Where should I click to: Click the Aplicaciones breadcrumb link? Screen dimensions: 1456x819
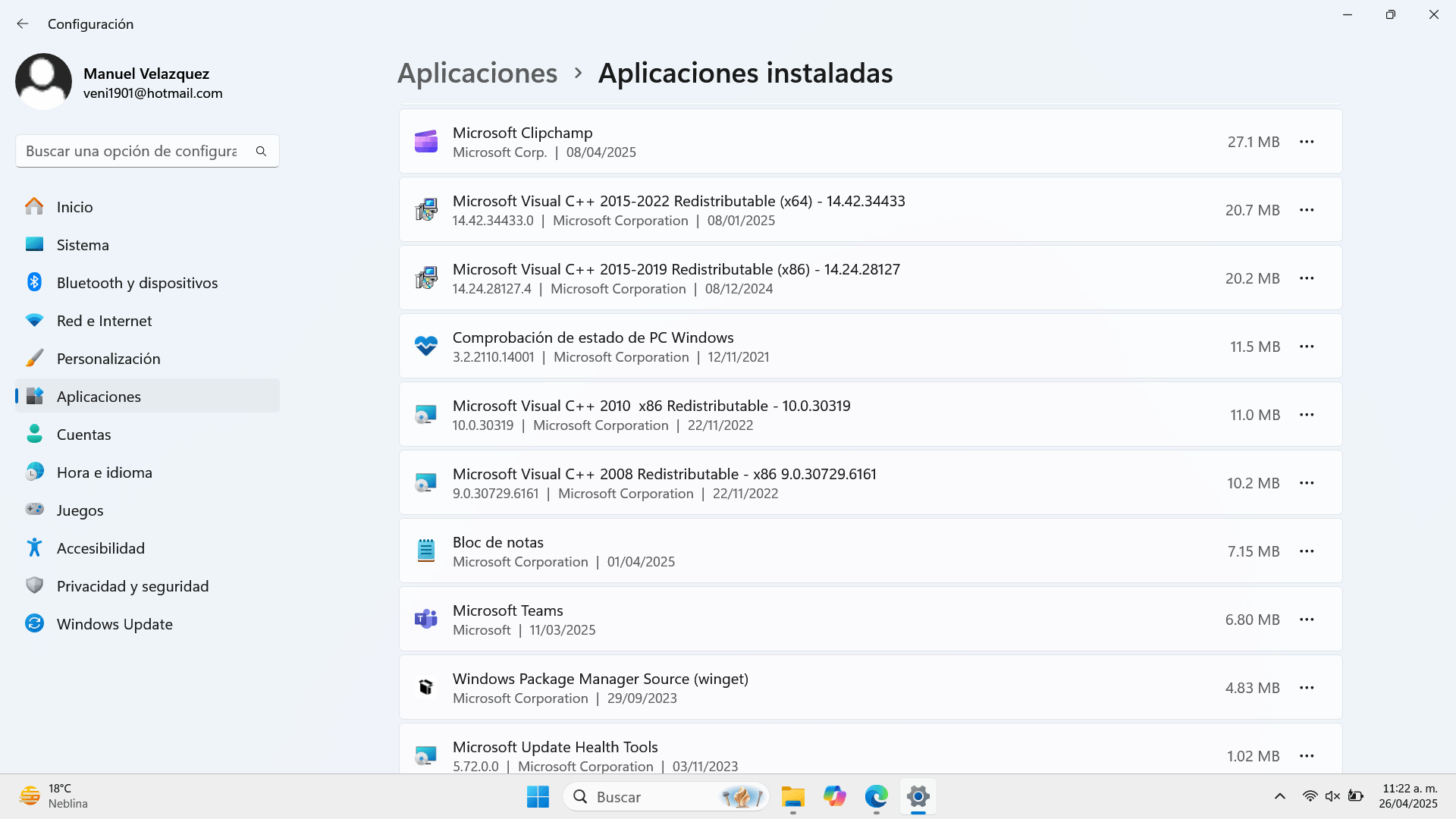pos(477,74)
